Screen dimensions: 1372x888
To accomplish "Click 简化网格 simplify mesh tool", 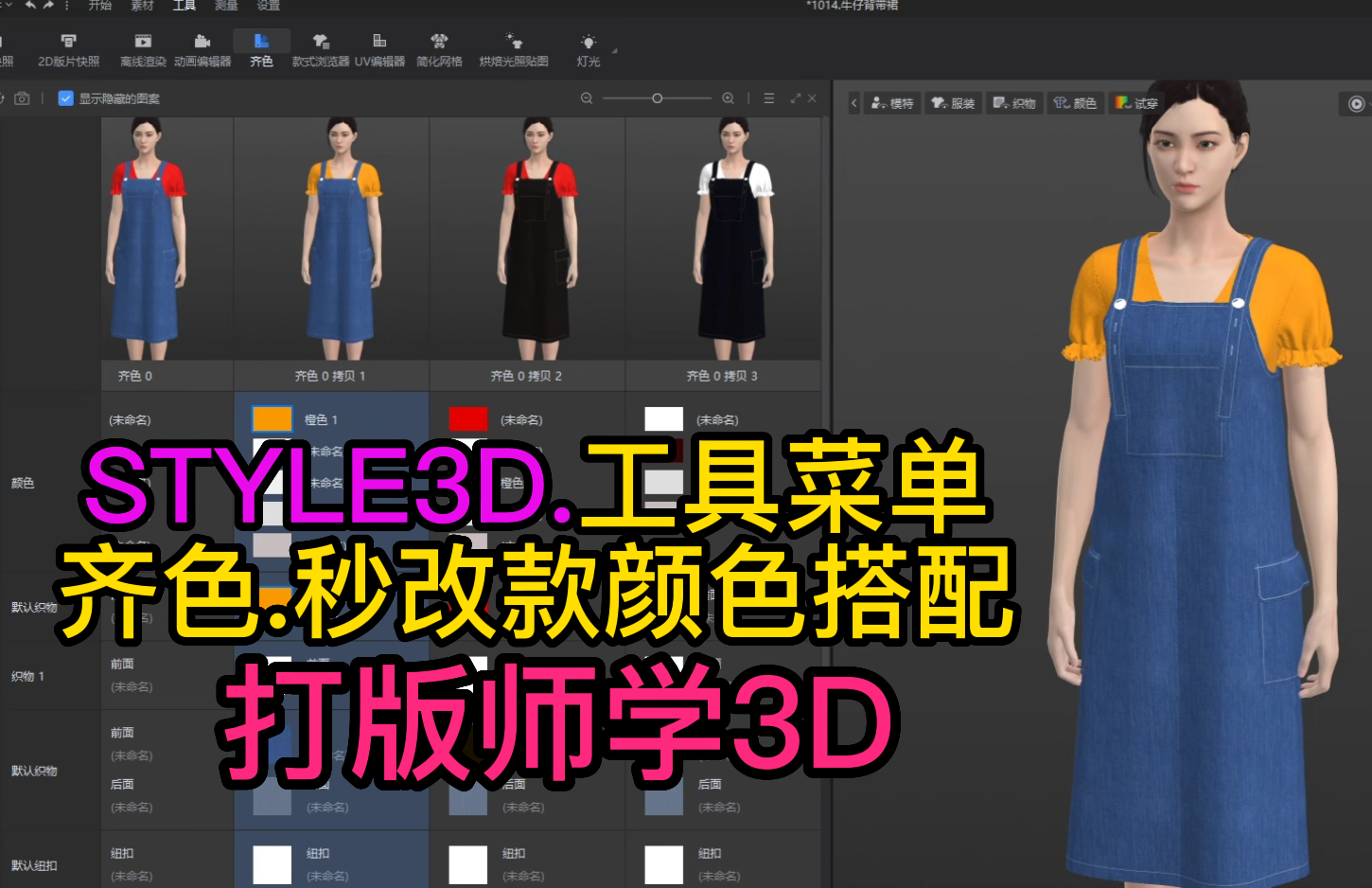I will tap(439, 50).
